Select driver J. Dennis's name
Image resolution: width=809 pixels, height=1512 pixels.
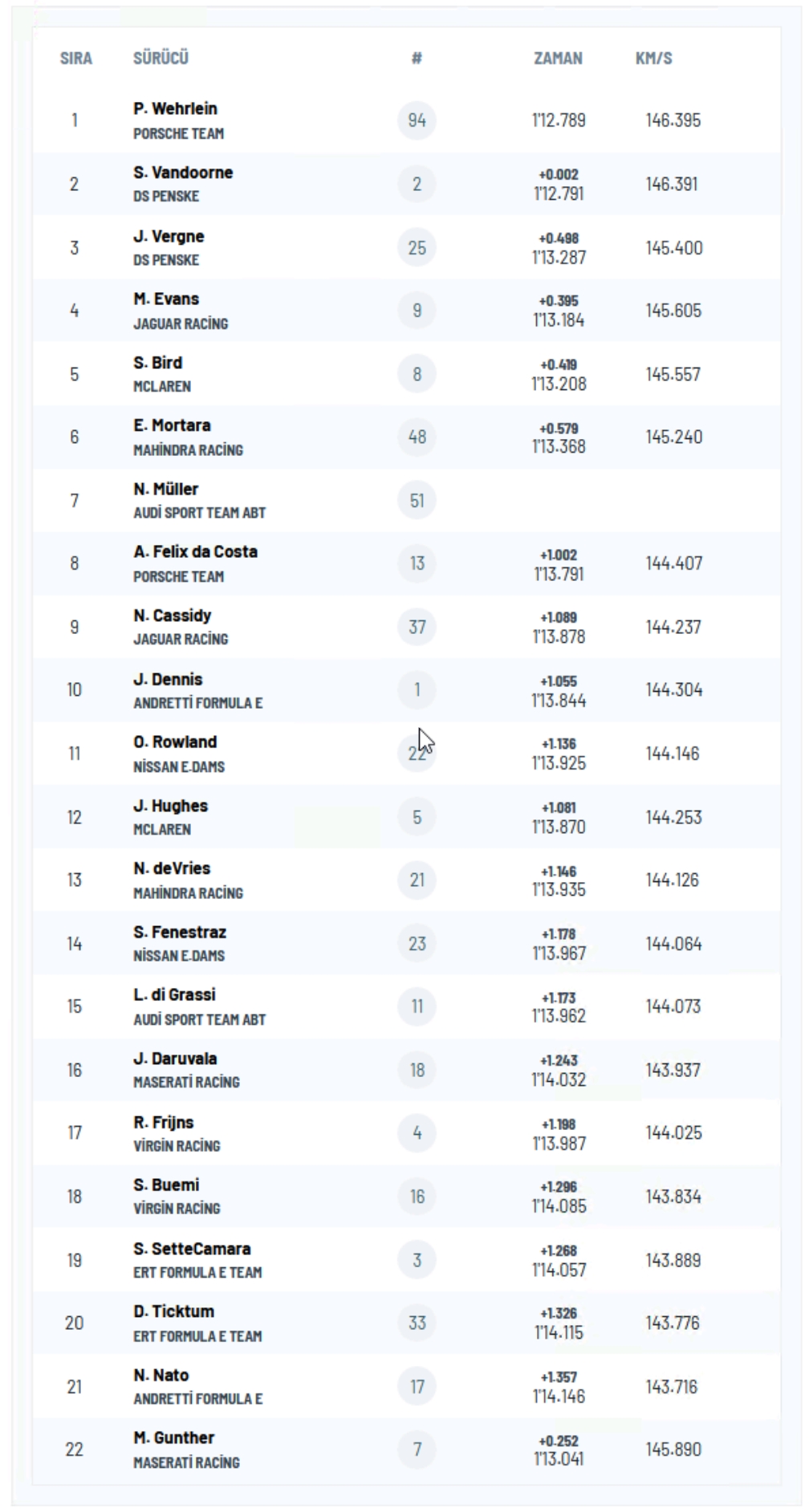tap(168, 679)
